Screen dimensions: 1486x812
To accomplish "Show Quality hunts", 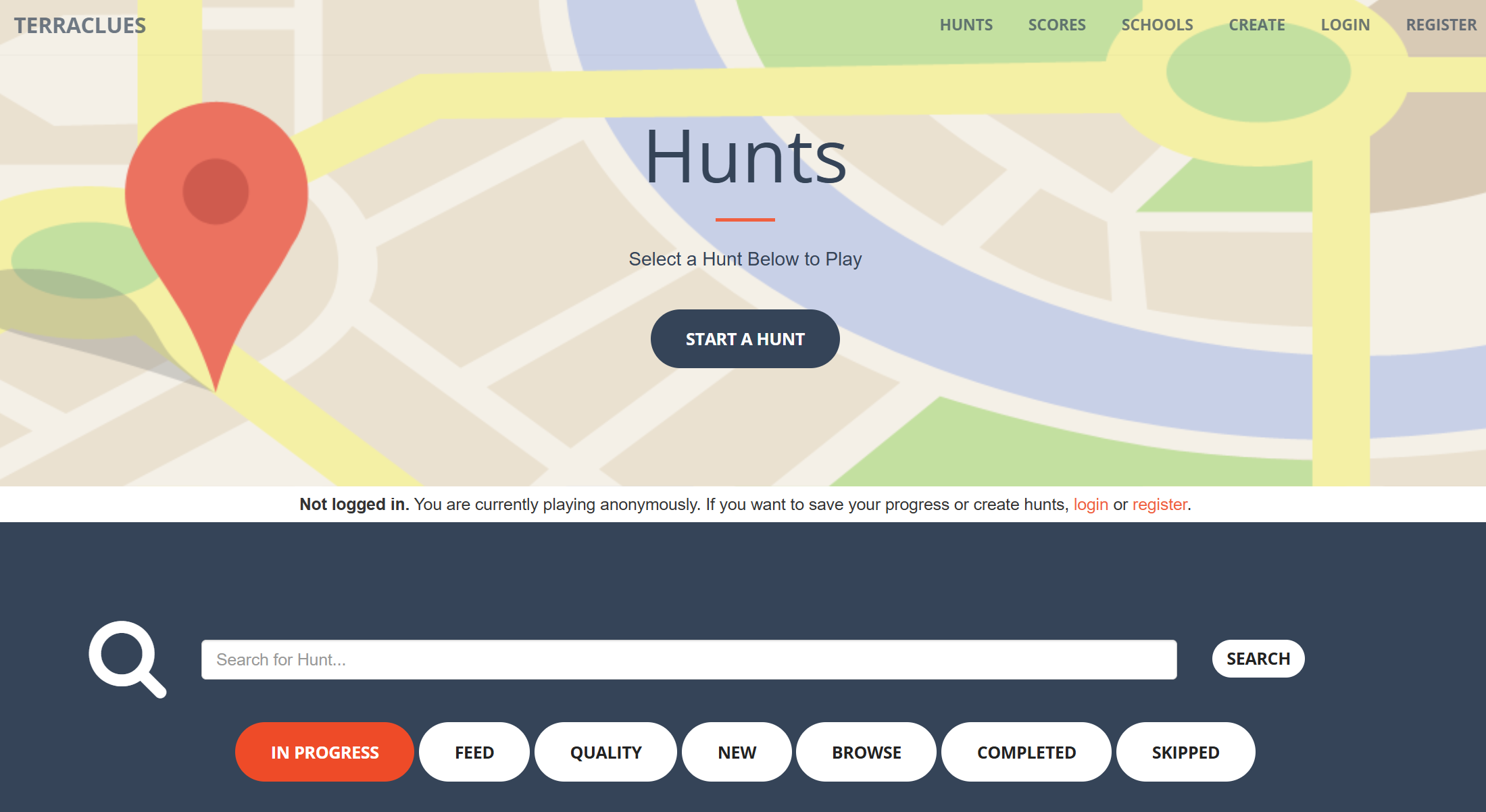I will pos(605,752).
